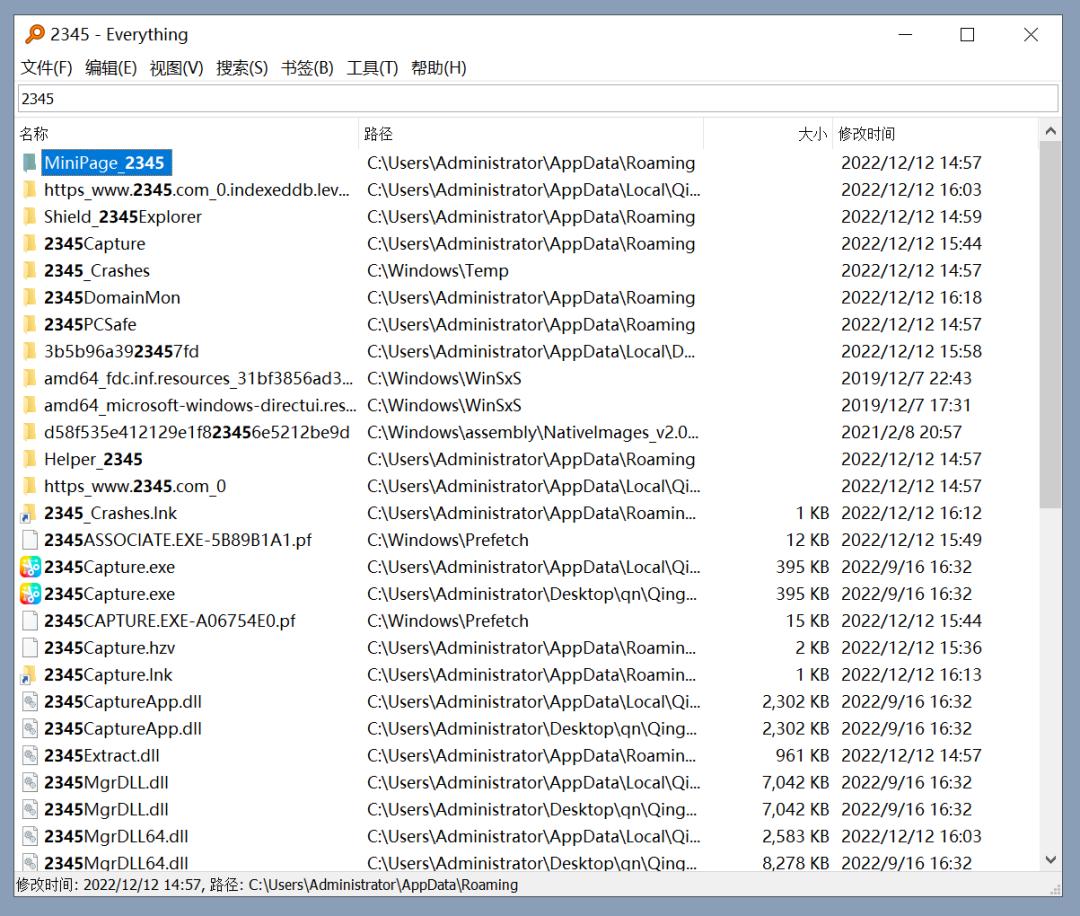
Task: Click folder icon of d58f535e412129e1f823456e5212be9d
Action: coord(30,433)
